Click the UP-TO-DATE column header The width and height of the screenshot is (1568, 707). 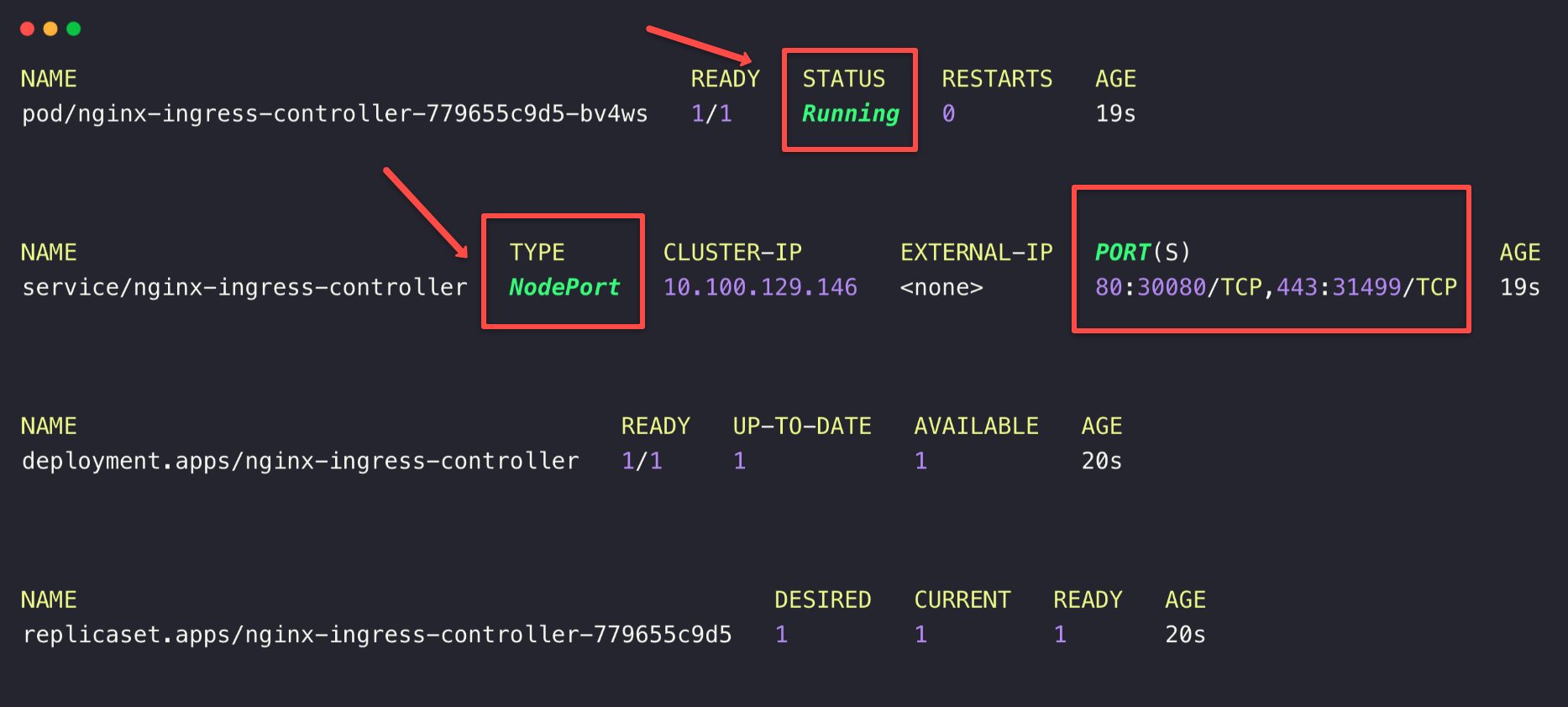tap(802, 427)
